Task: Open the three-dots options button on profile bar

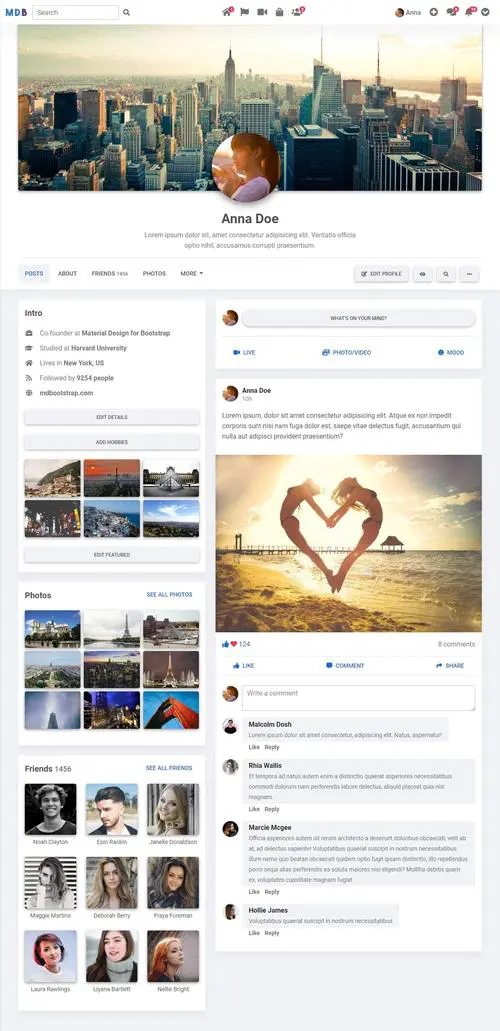Action: 469,274
